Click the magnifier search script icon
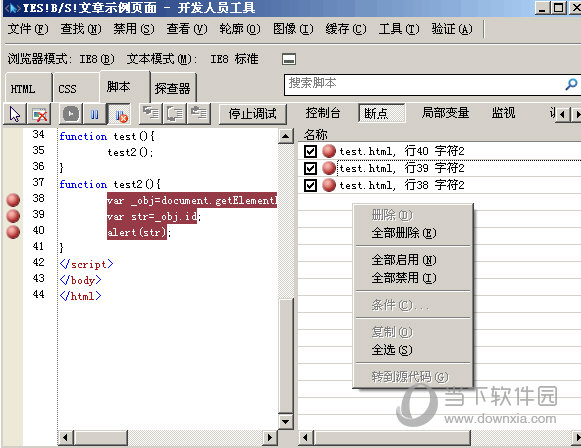This screenshot has width=581, height=448. (x=571, y=84)
